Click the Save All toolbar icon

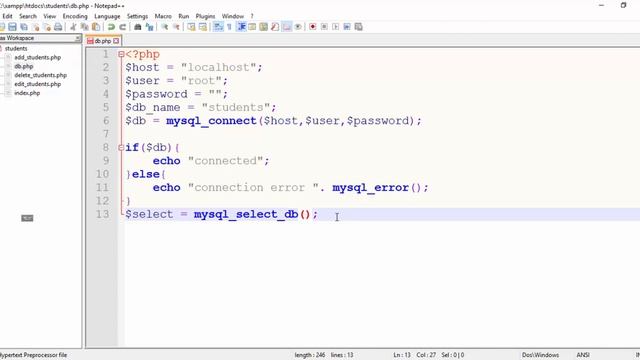[24, 27]
